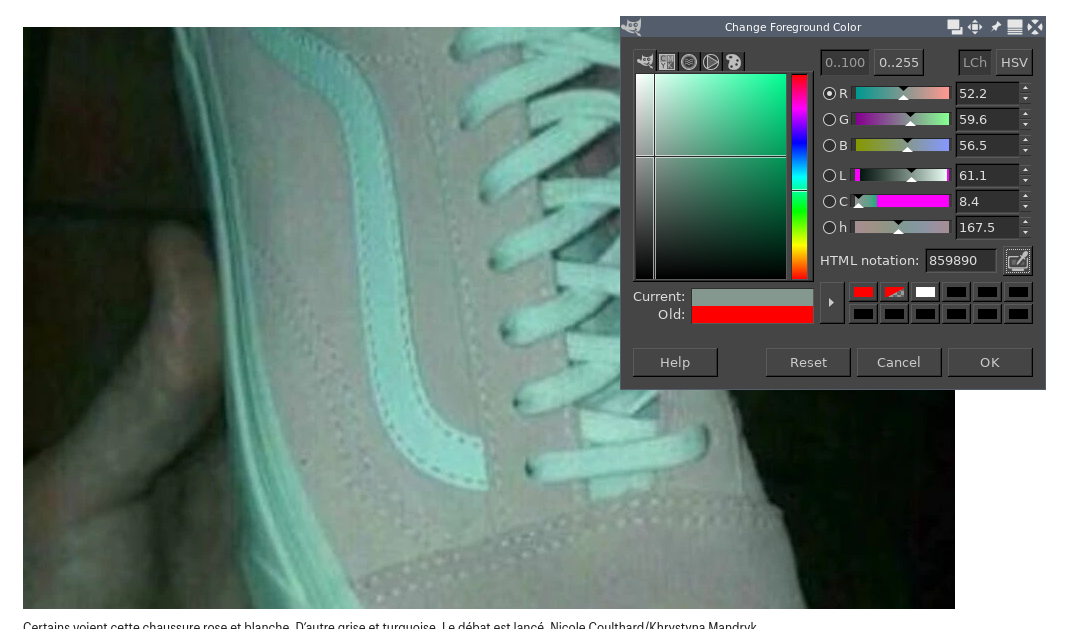Increase the R value with up arrow

click(x=1025, y=88)
